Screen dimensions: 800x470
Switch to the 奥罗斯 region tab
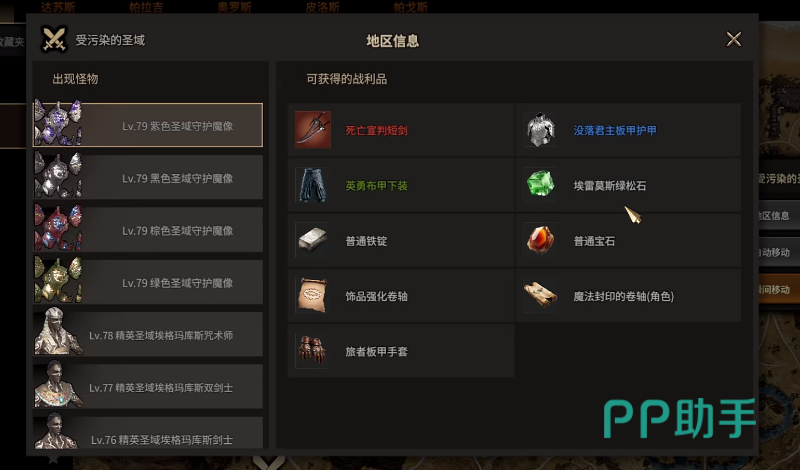235,7
